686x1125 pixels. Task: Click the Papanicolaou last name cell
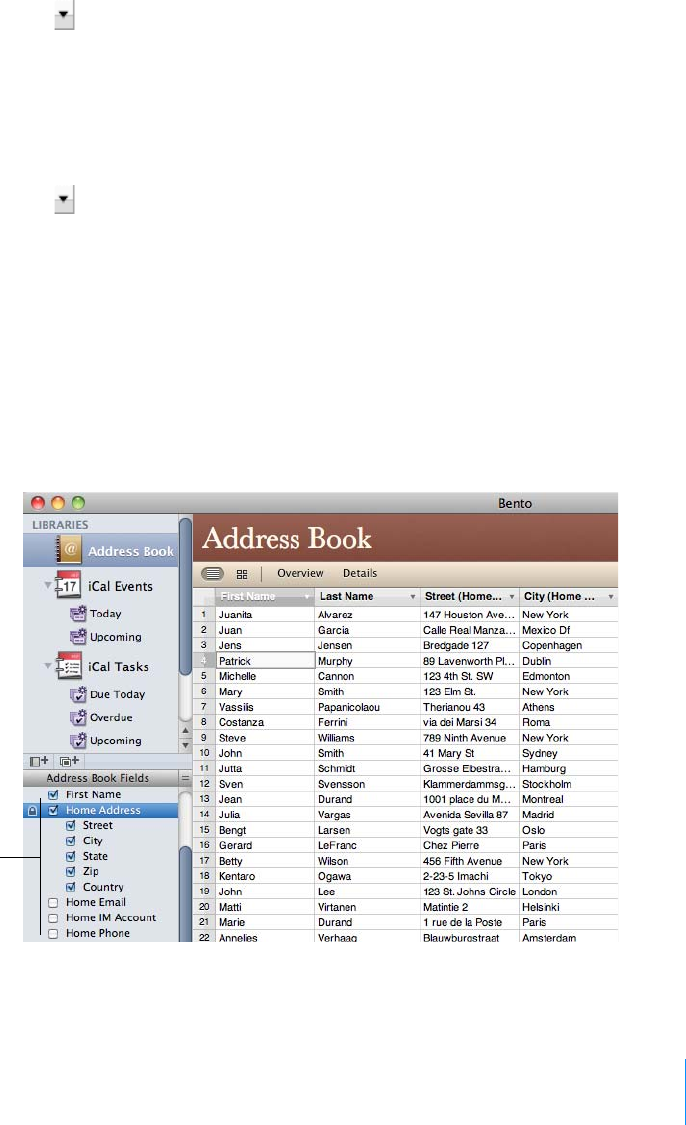(x=367, y=707)
